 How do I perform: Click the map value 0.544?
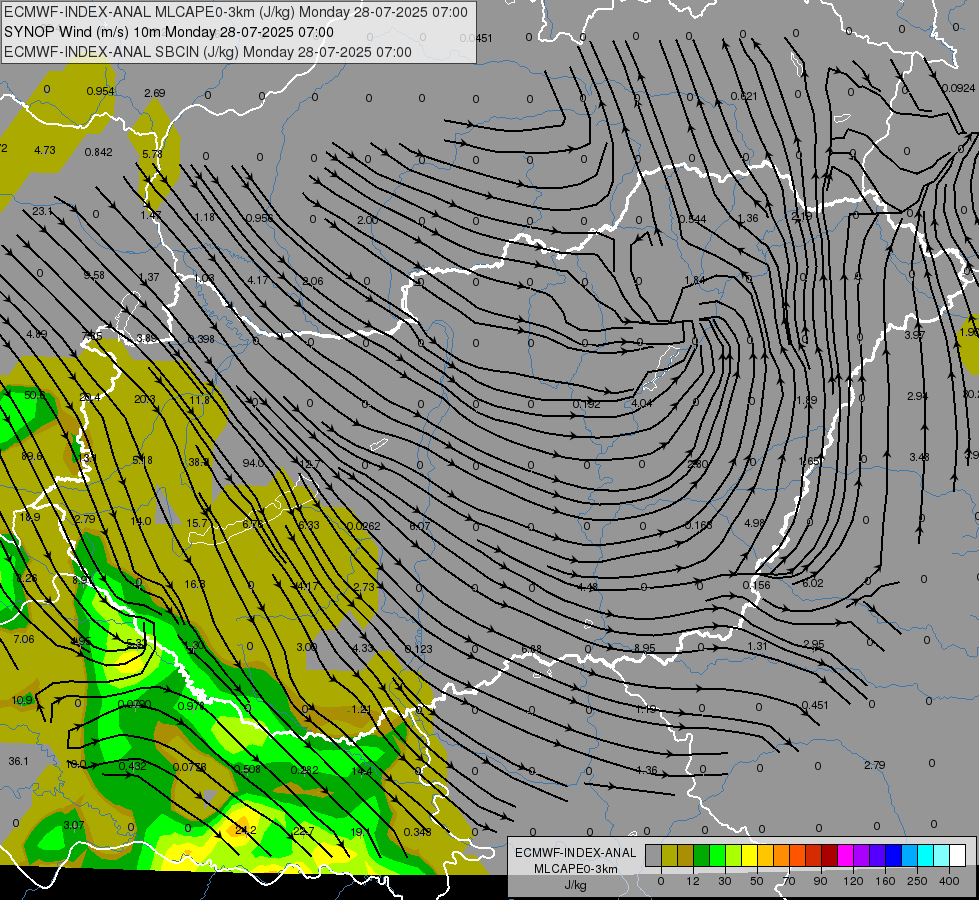[692, 219]
